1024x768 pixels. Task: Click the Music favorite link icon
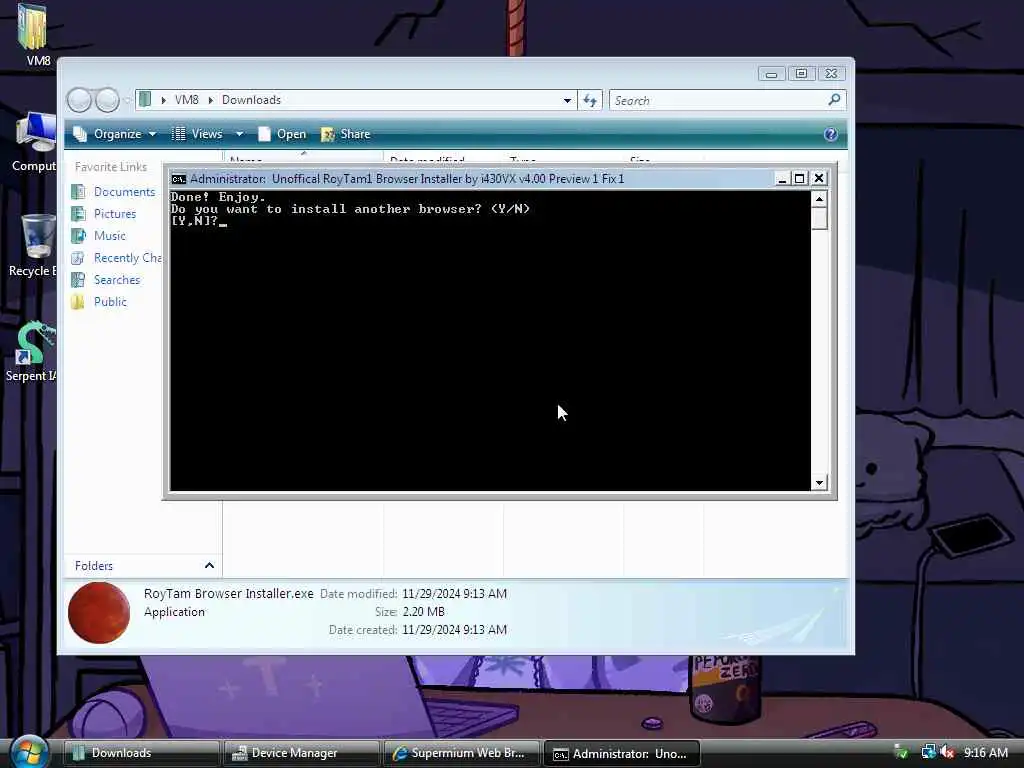point(78,236)
